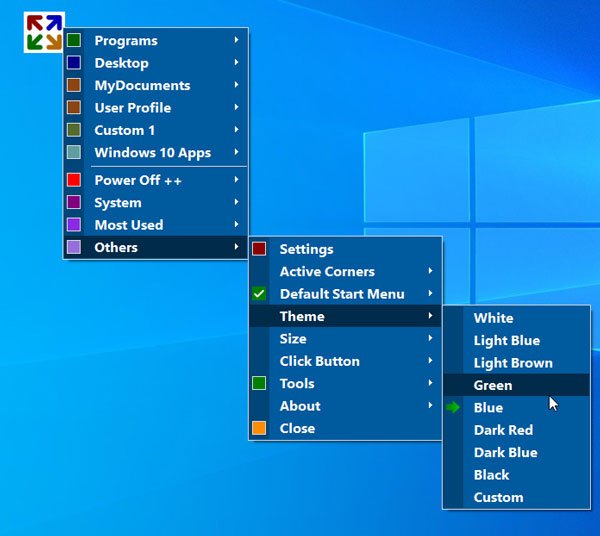Open the Desktop menu entry
Viewport: 600px width, 536px height.
156,63
